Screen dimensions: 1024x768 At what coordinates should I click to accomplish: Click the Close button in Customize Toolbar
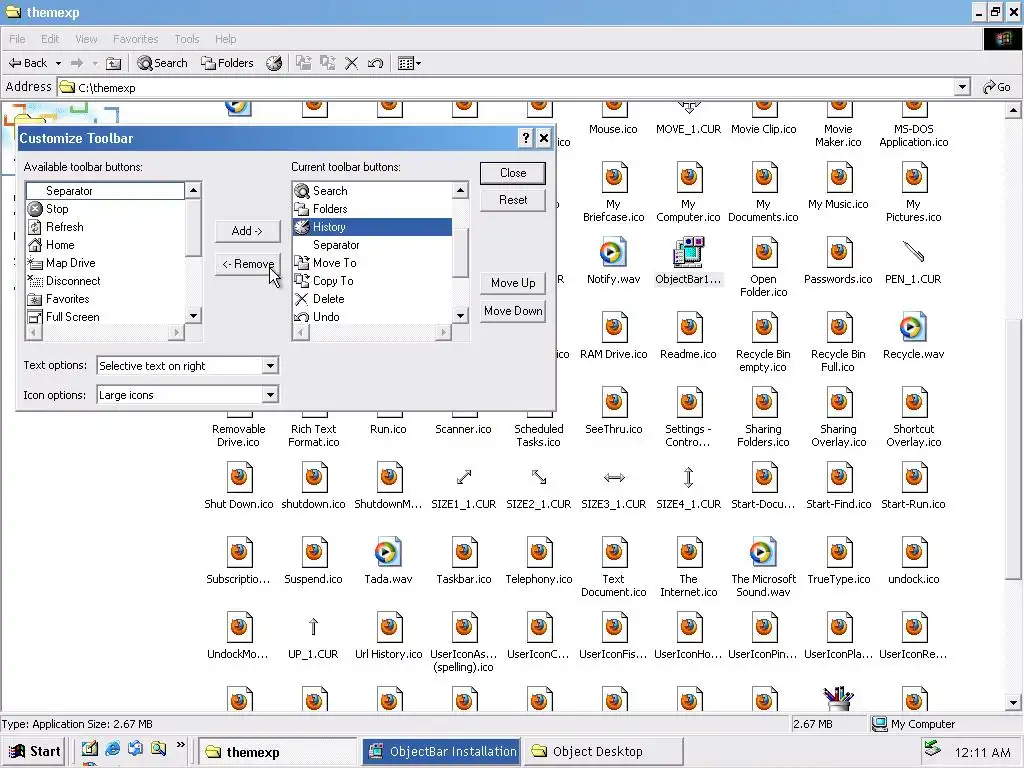[513, 173]
